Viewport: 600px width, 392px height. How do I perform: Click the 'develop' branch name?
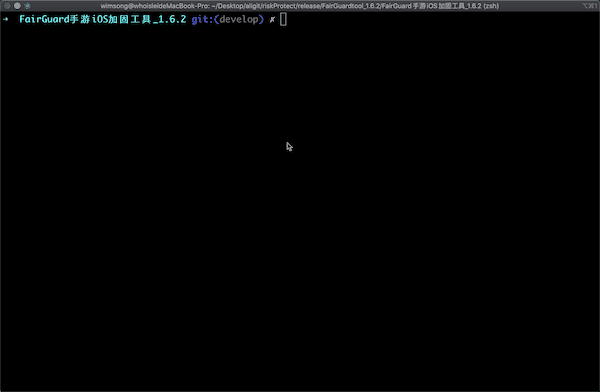pos(239,20)
